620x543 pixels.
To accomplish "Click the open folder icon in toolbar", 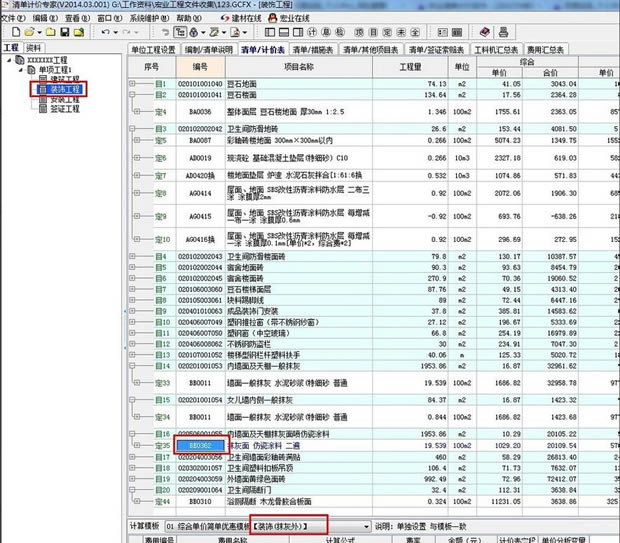I will tap(30, 32).
